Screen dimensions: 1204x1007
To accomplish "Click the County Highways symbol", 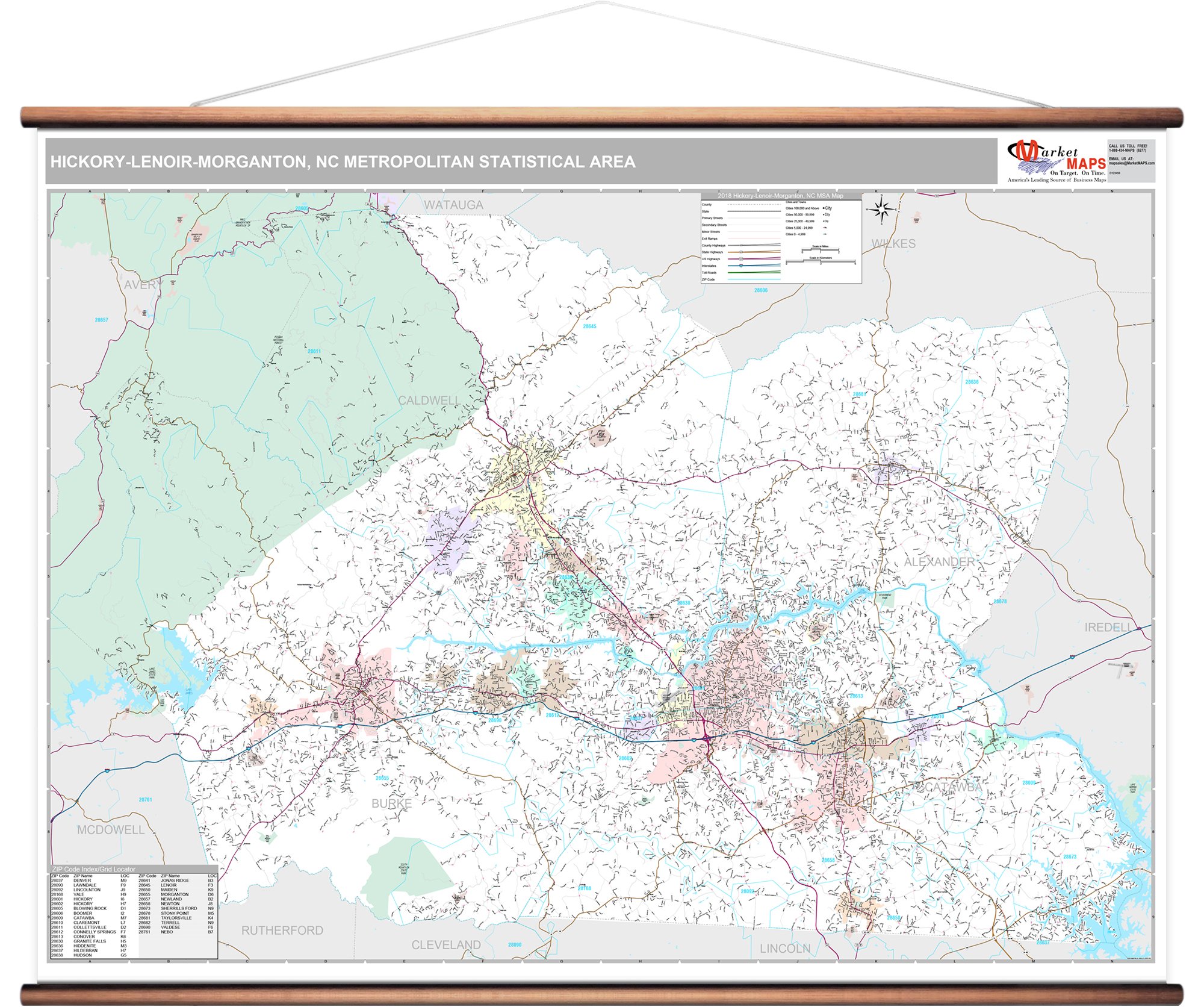I will point(741,245).
